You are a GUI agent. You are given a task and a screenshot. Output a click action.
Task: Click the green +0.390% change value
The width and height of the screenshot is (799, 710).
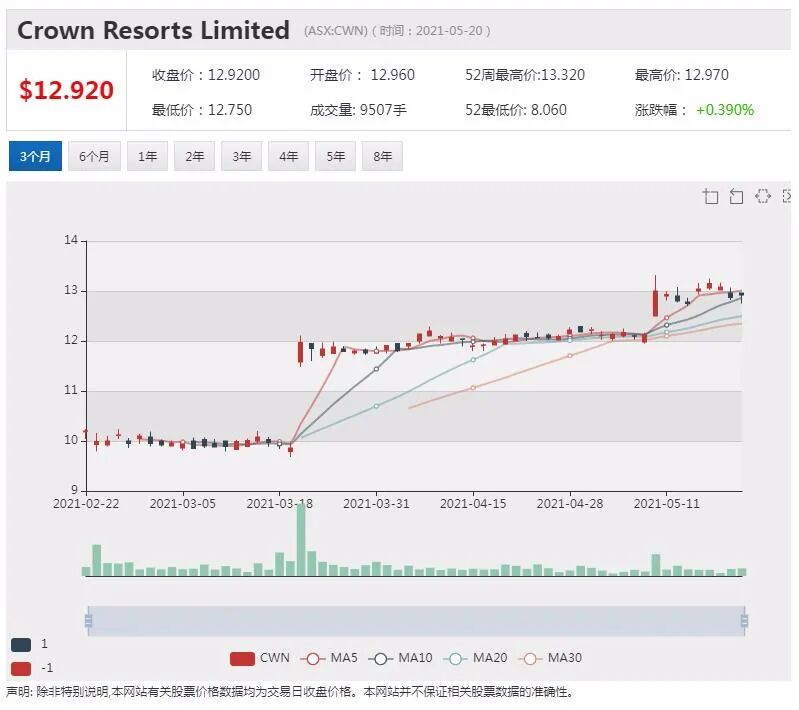725,110
